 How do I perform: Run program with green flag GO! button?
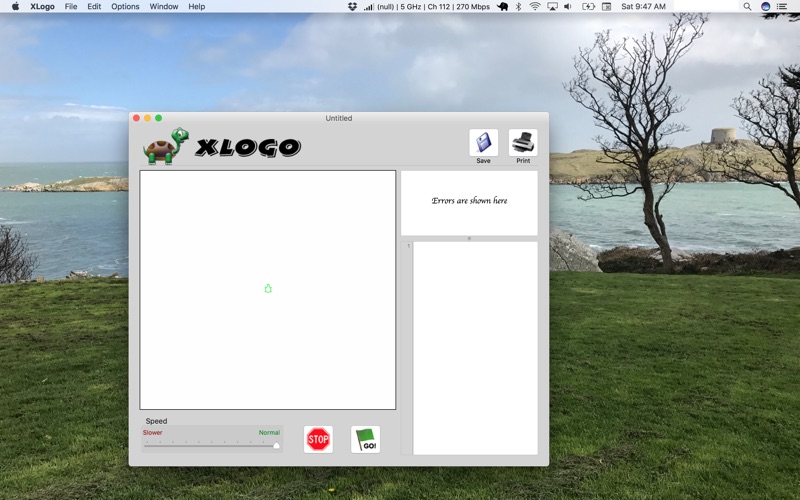365,439
